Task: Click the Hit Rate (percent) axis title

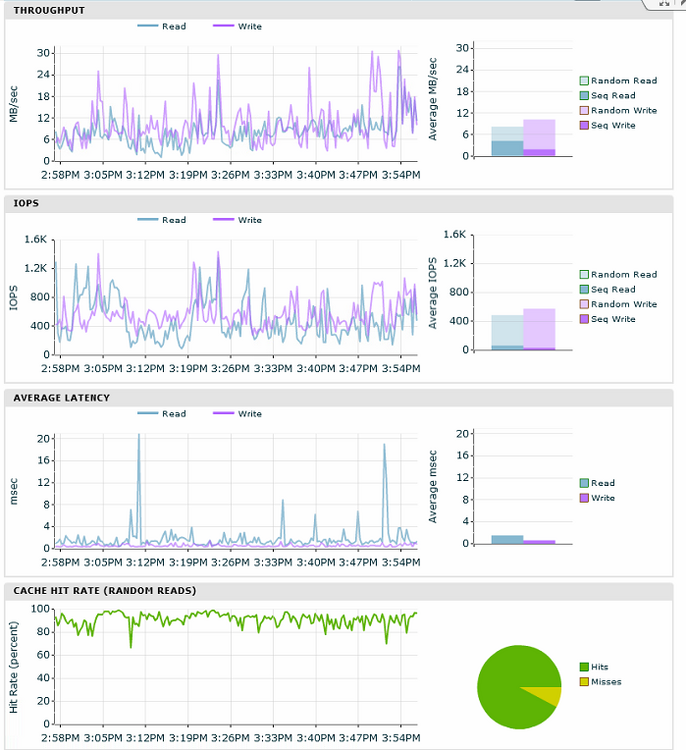Action: tap(13, 667)
